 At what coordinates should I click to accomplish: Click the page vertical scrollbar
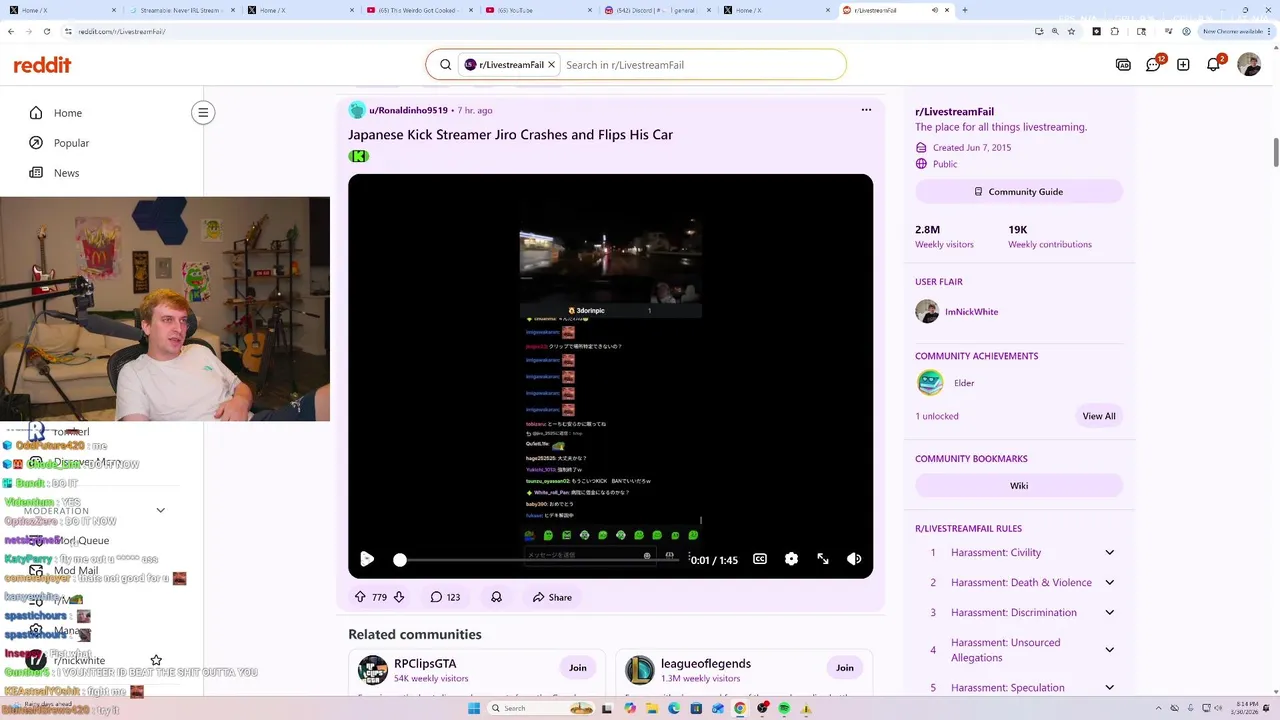pos(1275,153)
